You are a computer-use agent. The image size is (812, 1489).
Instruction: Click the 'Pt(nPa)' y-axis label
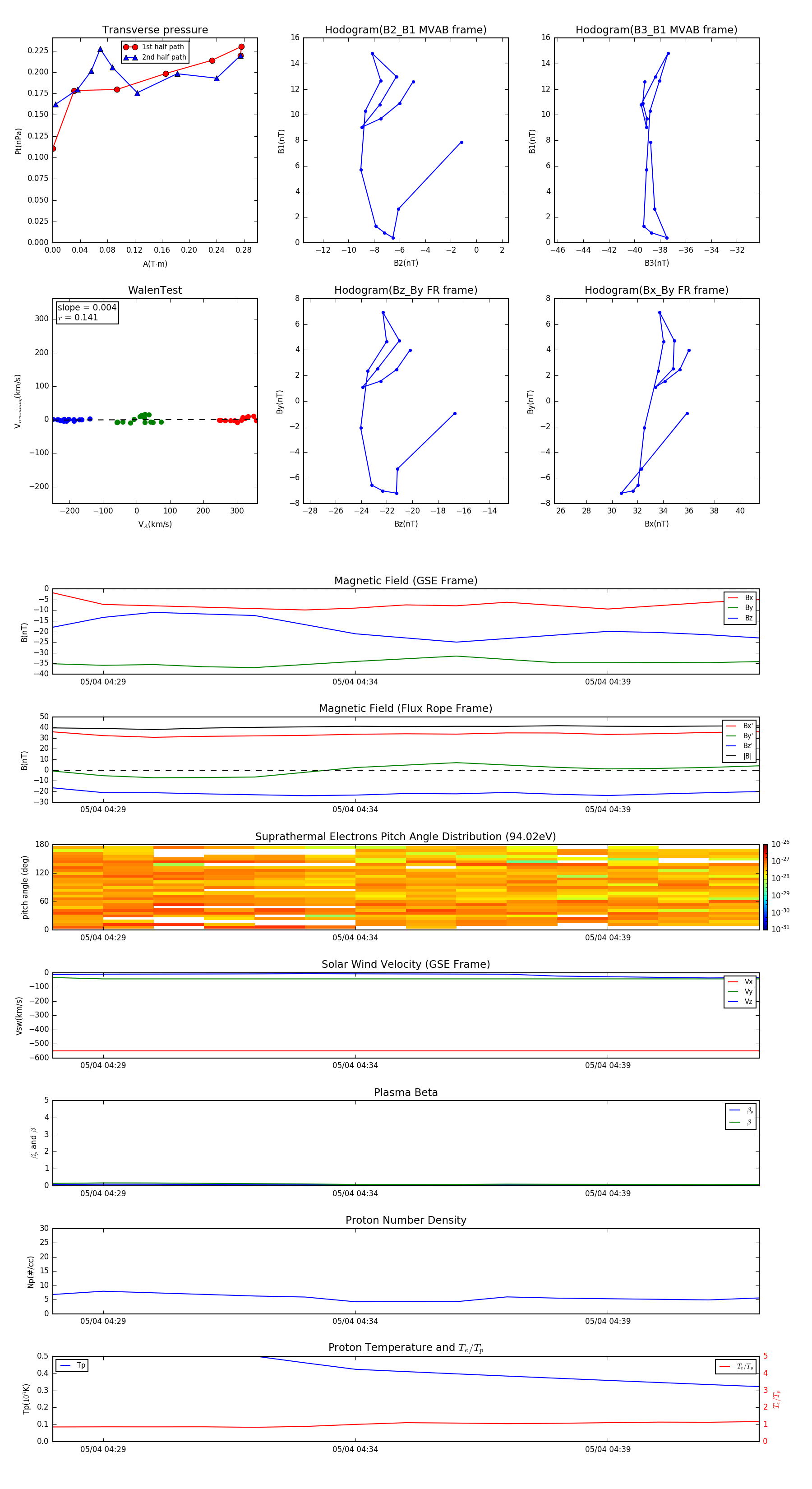pos(18,141)
